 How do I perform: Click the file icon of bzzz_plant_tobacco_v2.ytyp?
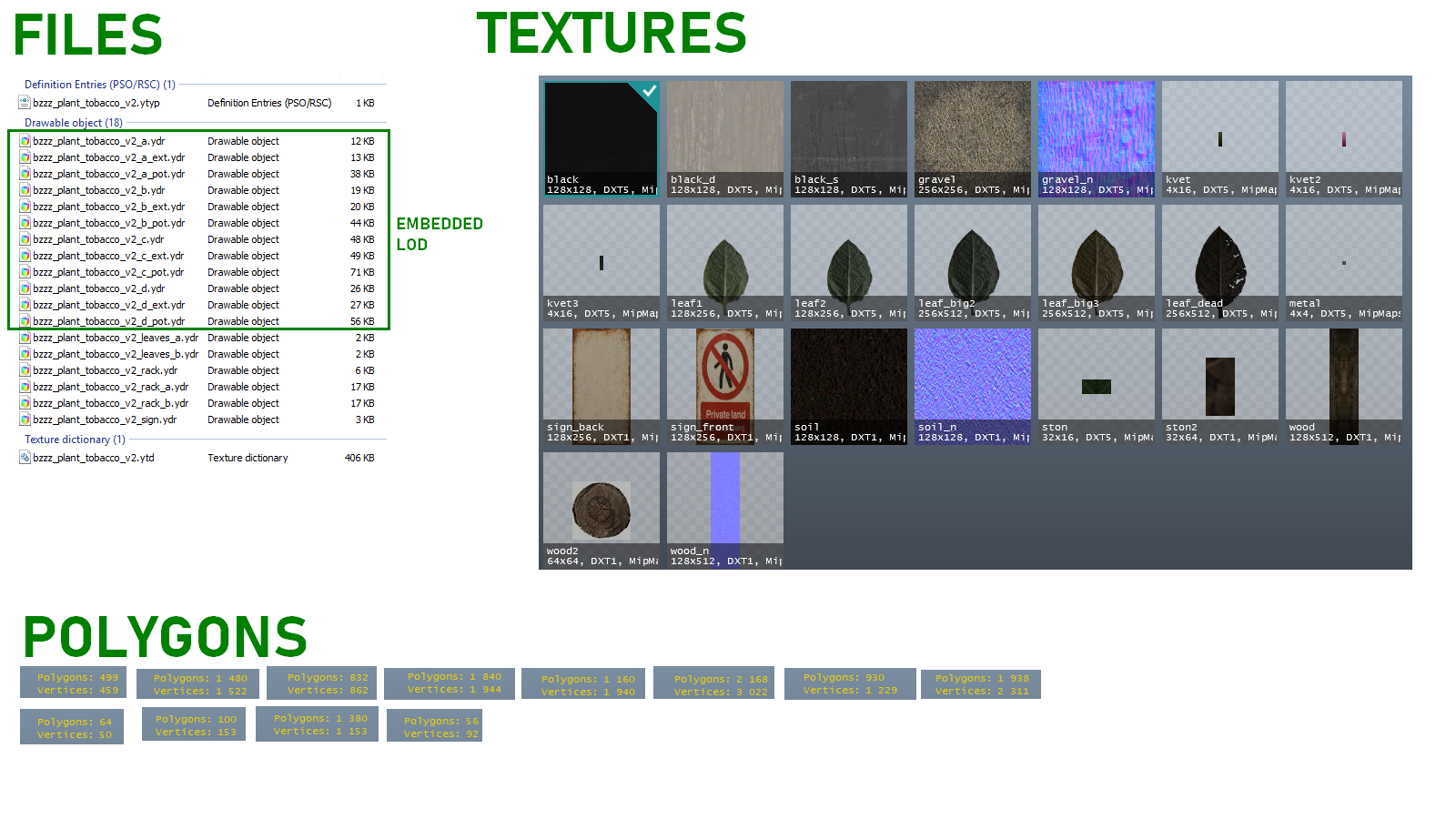pyautogui.click(x=25, y=103)
